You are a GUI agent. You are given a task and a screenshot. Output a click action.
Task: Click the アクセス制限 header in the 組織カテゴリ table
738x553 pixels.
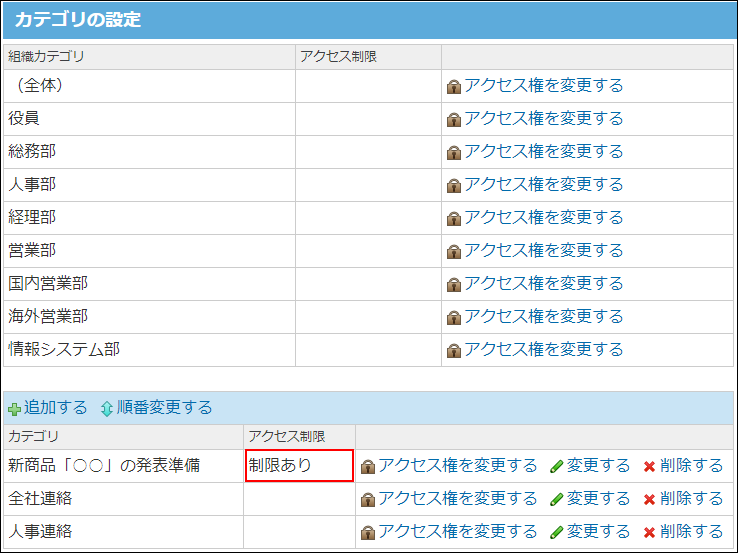(x=338, y=56)
